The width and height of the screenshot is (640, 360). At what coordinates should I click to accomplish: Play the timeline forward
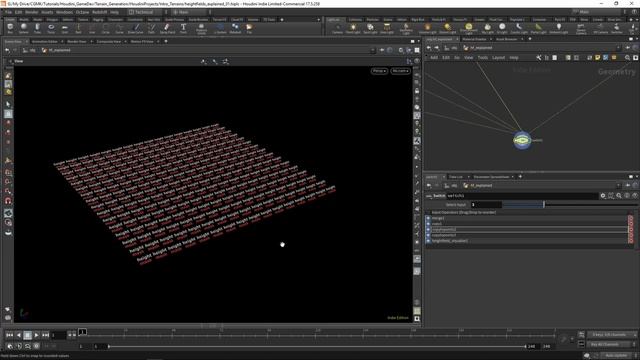pyautogui.click(x=36, y=335)
